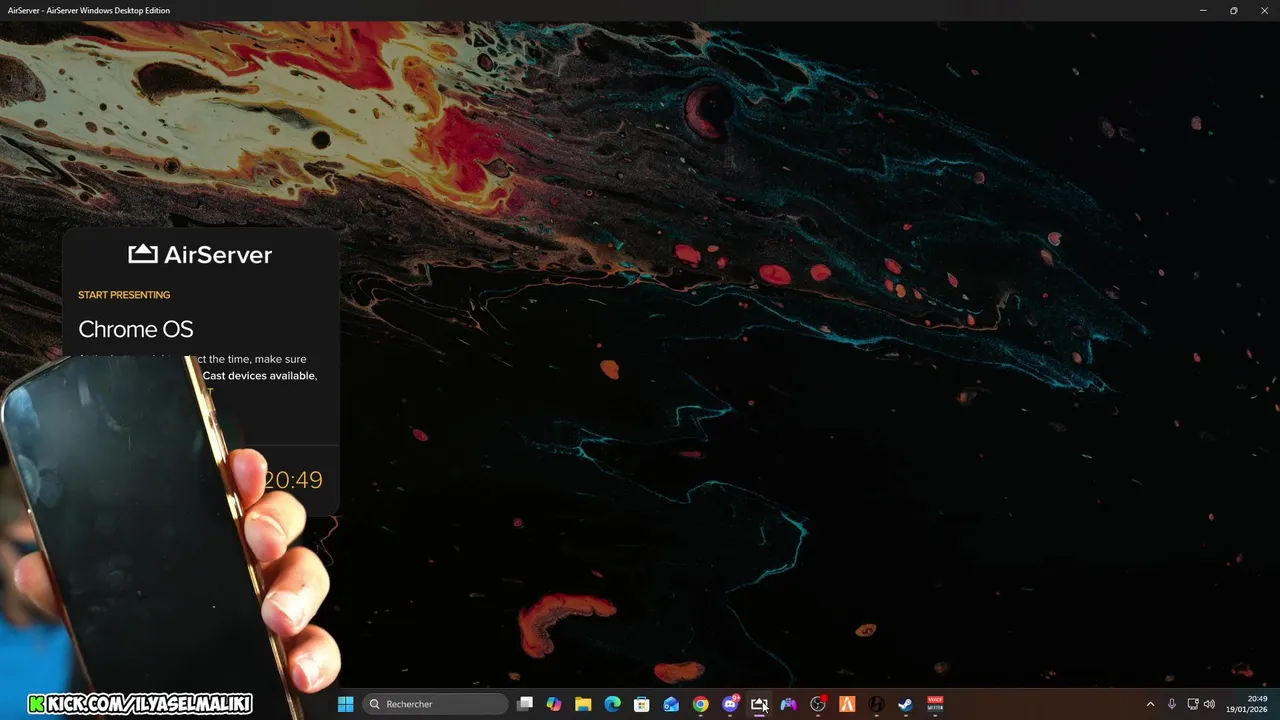1280x720 pixels.
Task: Launch Google Chrome from the taskbar
Action: click(x=701, y=704)
